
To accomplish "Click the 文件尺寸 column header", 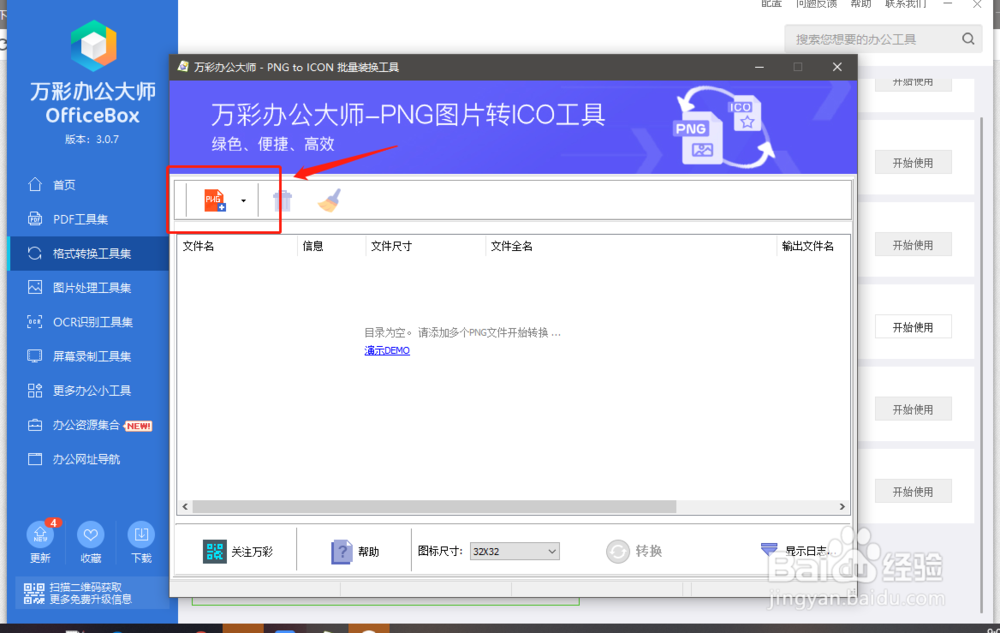I will coord(392,246).
